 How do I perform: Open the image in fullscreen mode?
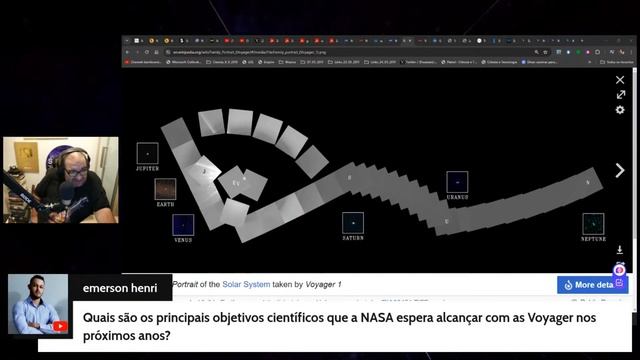pyautogui.click(x=621, y=95)
